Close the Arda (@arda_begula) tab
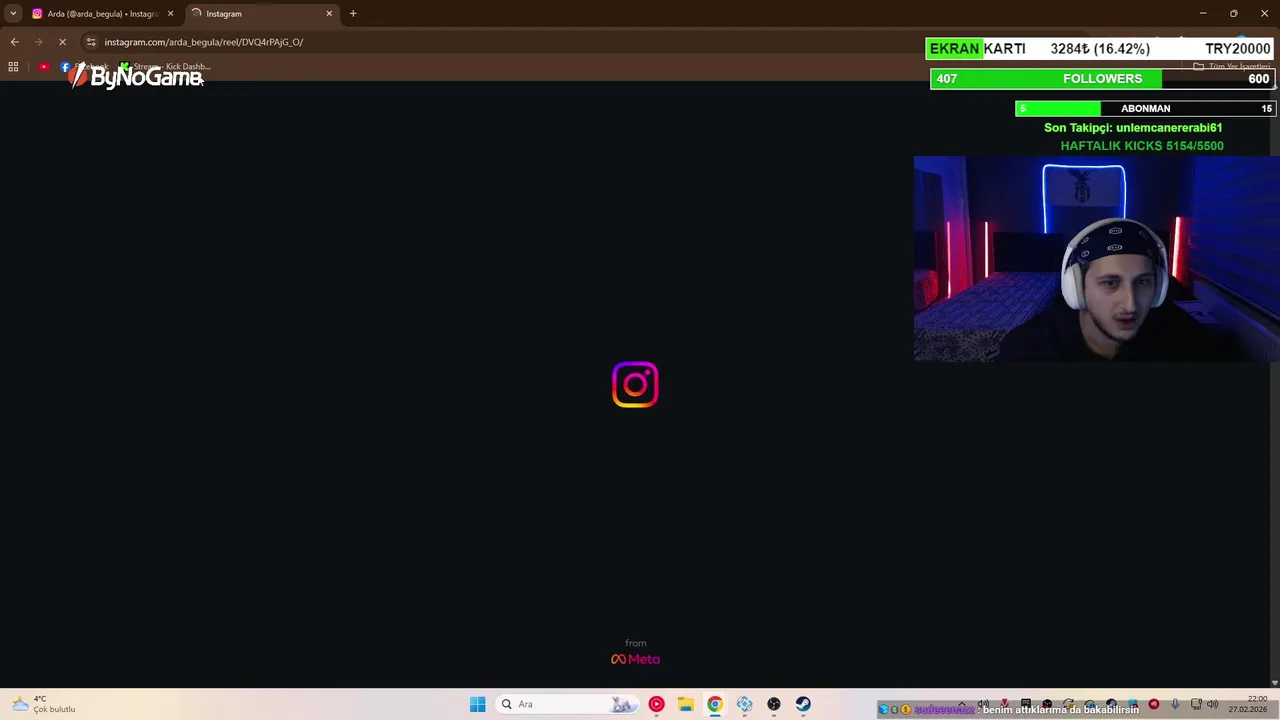 coord(170,14)
